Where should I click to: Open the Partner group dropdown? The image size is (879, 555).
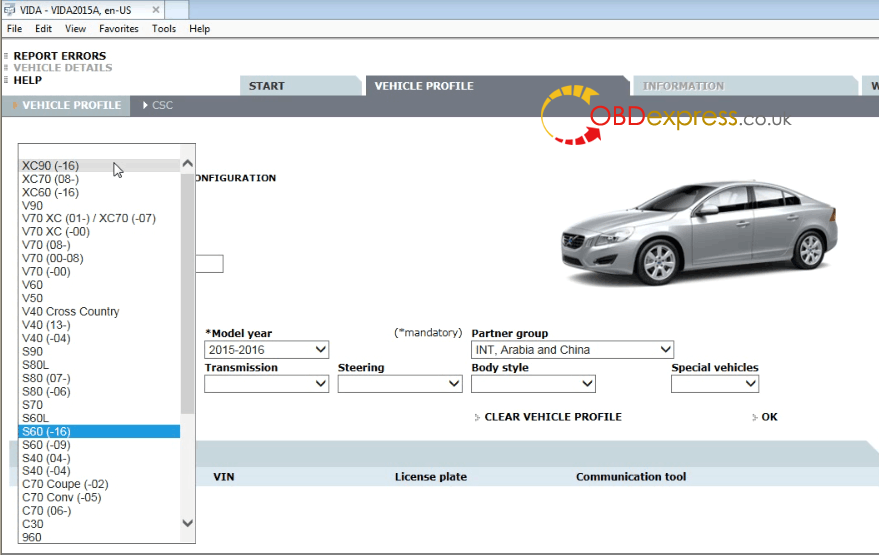click(x=572, y=350)
